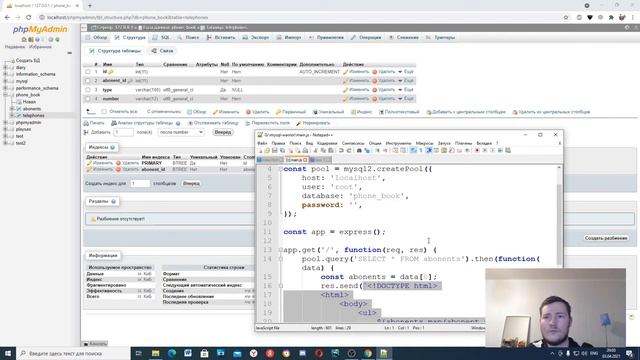The height and width of the screenshot is (360, 640).
Task: Click the Redo icon in Notepad++
Action: click(x=349, y=151)
